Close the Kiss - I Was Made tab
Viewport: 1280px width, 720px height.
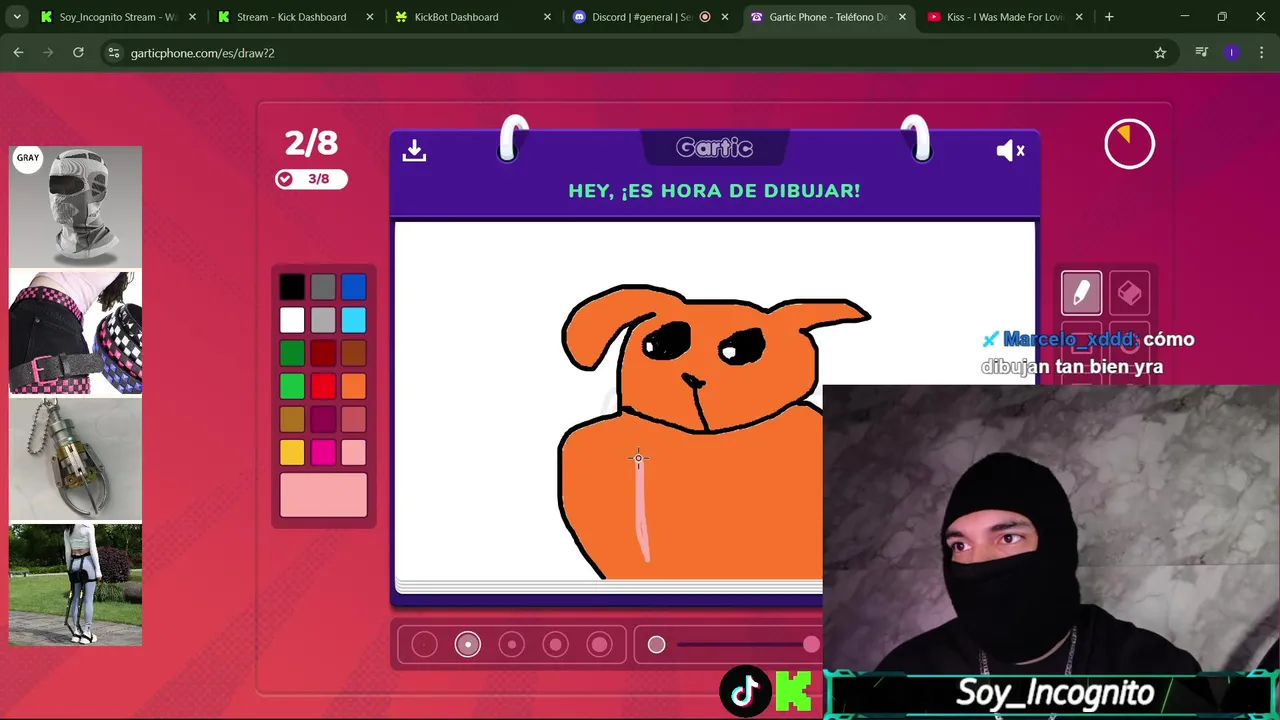(x=1080, y=17)
